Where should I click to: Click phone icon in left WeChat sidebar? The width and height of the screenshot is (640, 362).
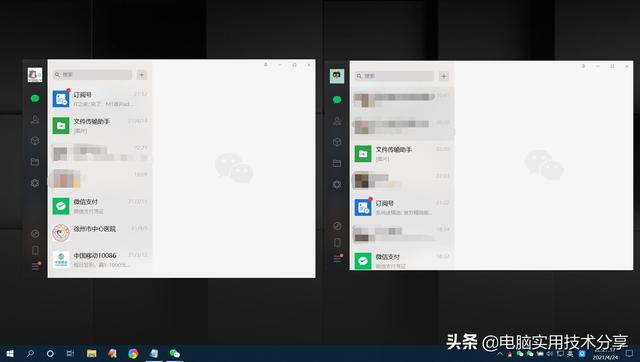[x=35, y=250]
